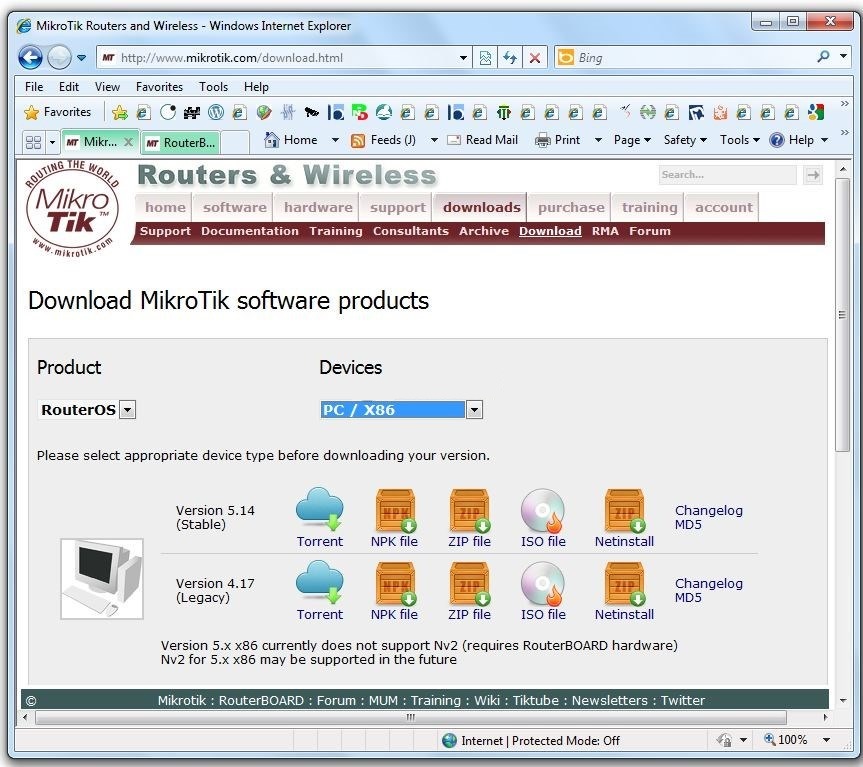Image resolution: width=863 pixels, height=767 pixels.
Task: Download the ZIP file for Version 4.17
Action: point(469,584)
